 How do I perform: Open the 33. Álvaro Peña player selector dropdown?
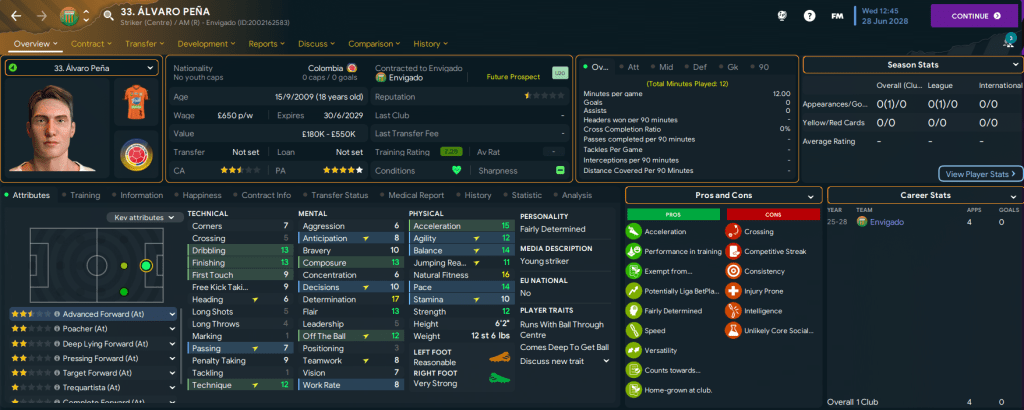tap(81, 68)
